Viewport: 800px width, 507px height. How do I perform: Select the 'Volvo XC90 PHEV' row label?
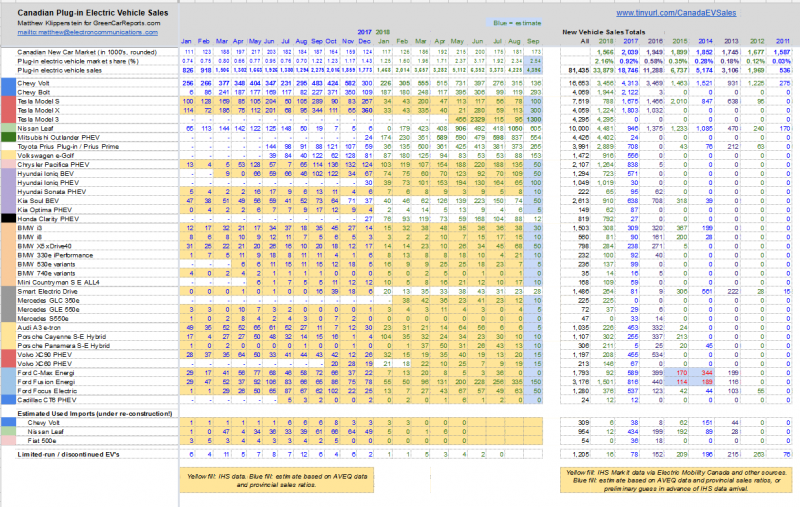[45, 355]
